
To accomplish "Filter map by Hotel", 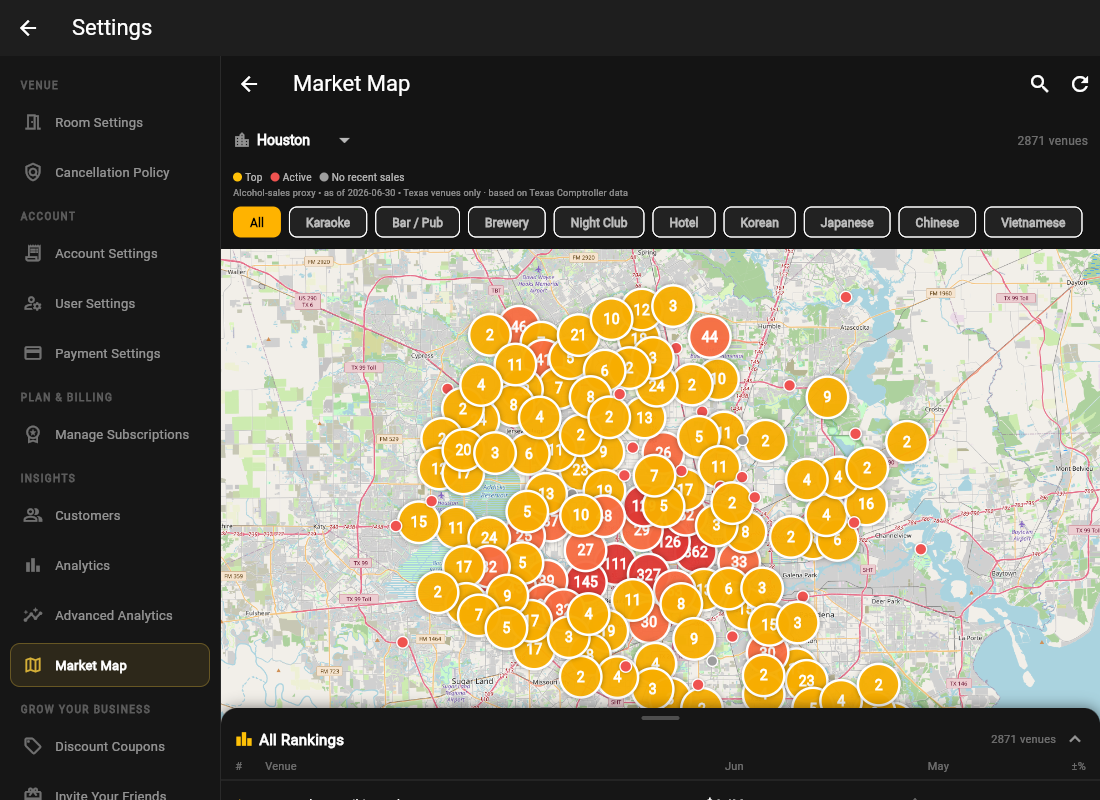I will click(684, 222).
